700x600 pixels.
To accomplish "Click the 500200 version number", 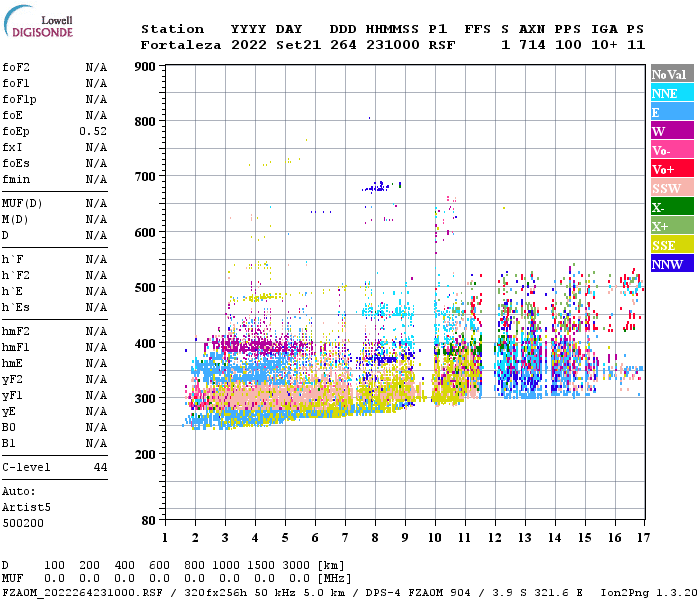I will pyautogui.click(x=23, y=523).
